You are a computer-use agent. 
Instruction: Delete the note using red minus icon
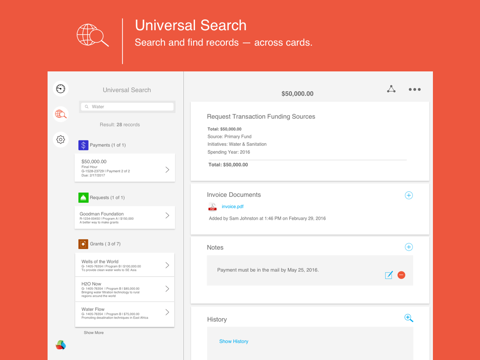pyautogui.click(x=401, y=275)
